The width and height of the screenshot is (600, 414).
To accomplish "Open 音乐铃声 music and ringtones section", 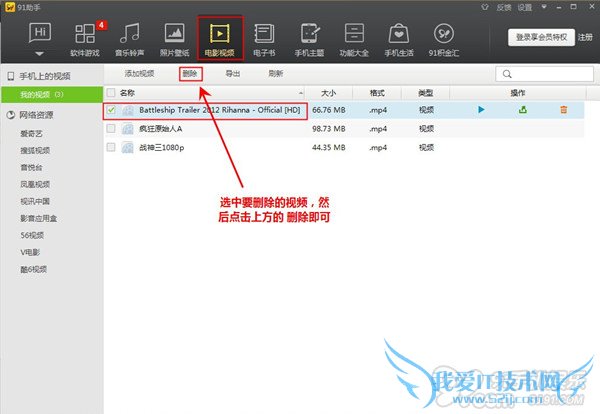I will (x=130, y=39).
